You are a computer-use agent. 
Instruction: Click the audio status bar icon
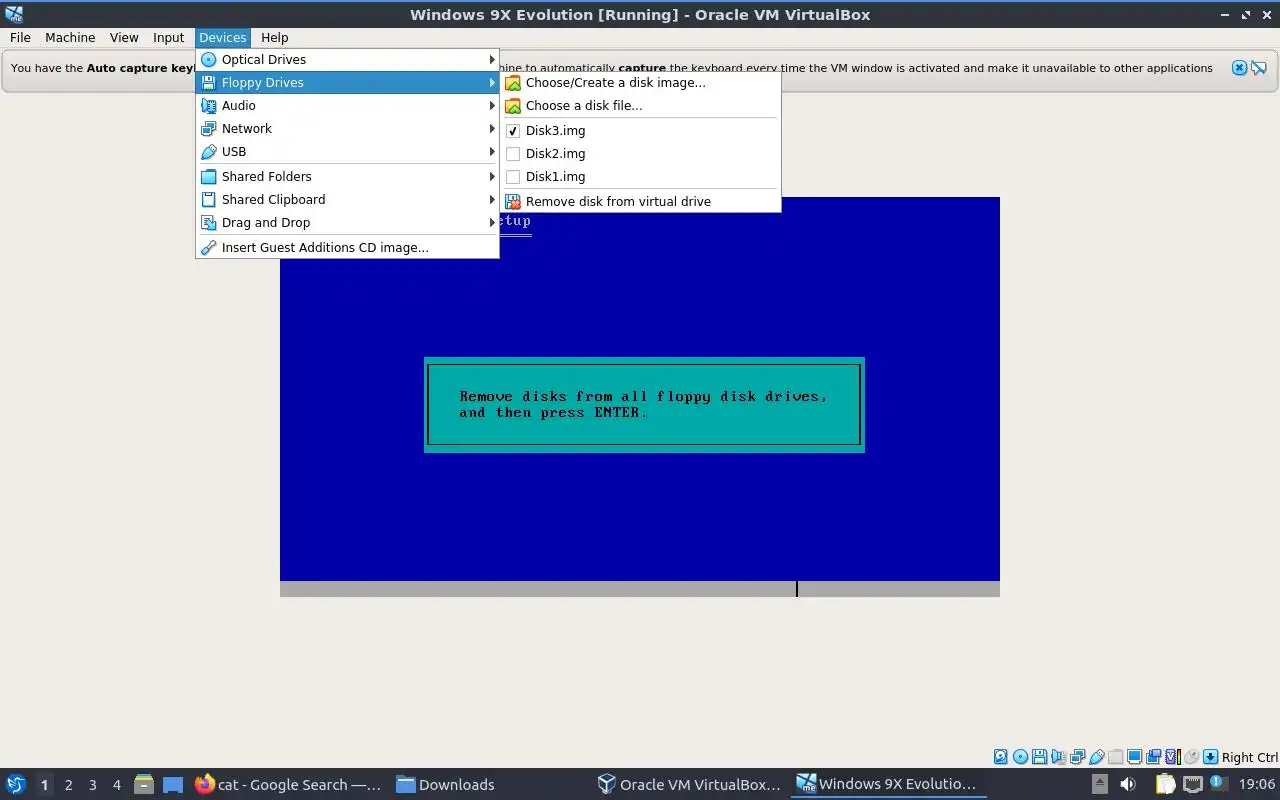(1059, 757)
